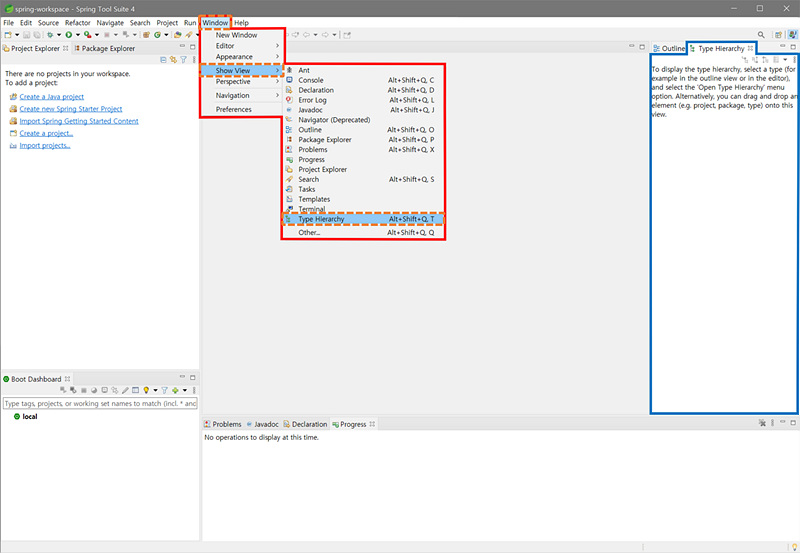Open the Refactor menu
The width and height of the screenshot is (800, 553).
tap(78, 23)
